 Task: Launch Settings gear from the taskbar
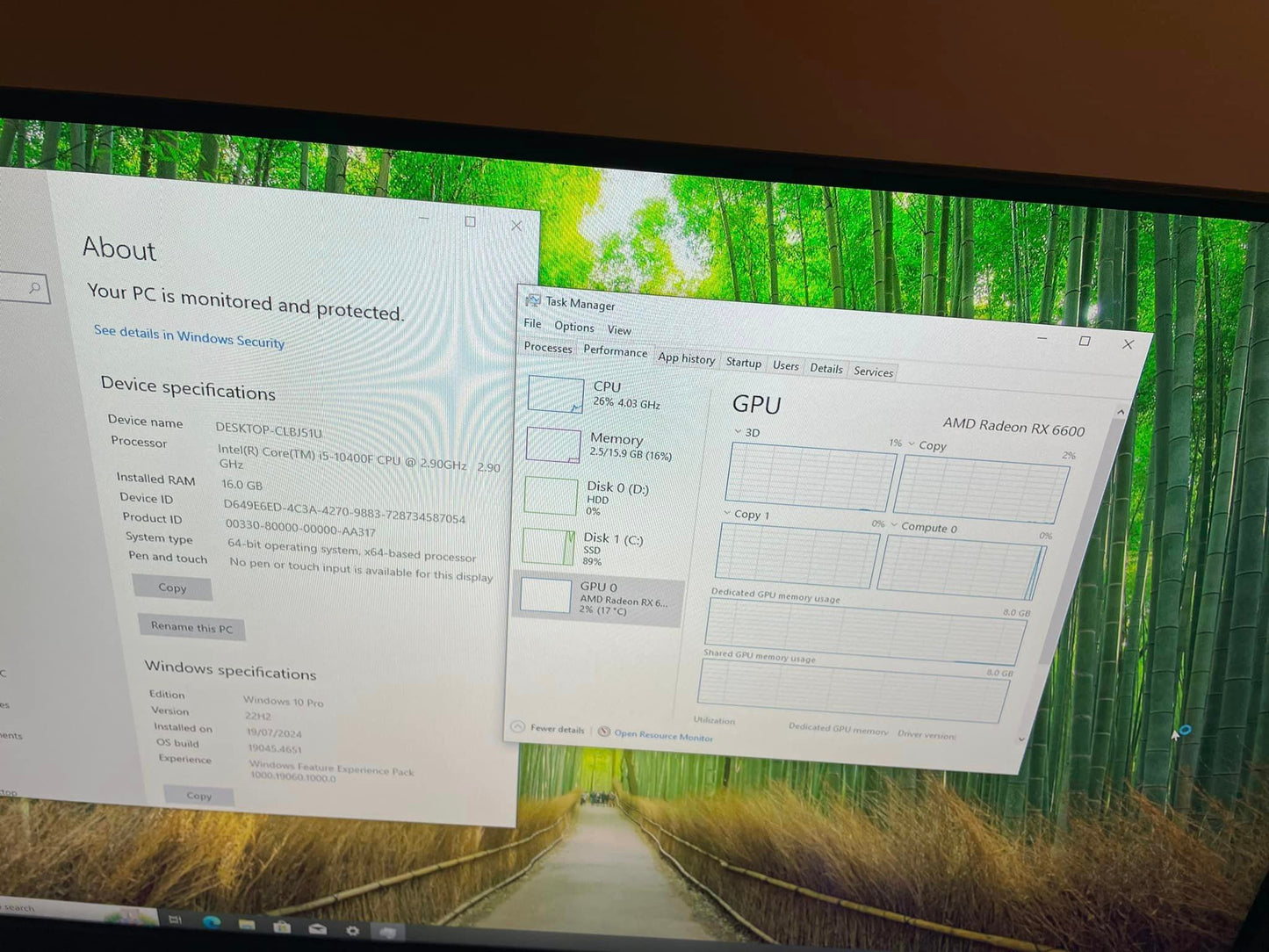[352, 930]
